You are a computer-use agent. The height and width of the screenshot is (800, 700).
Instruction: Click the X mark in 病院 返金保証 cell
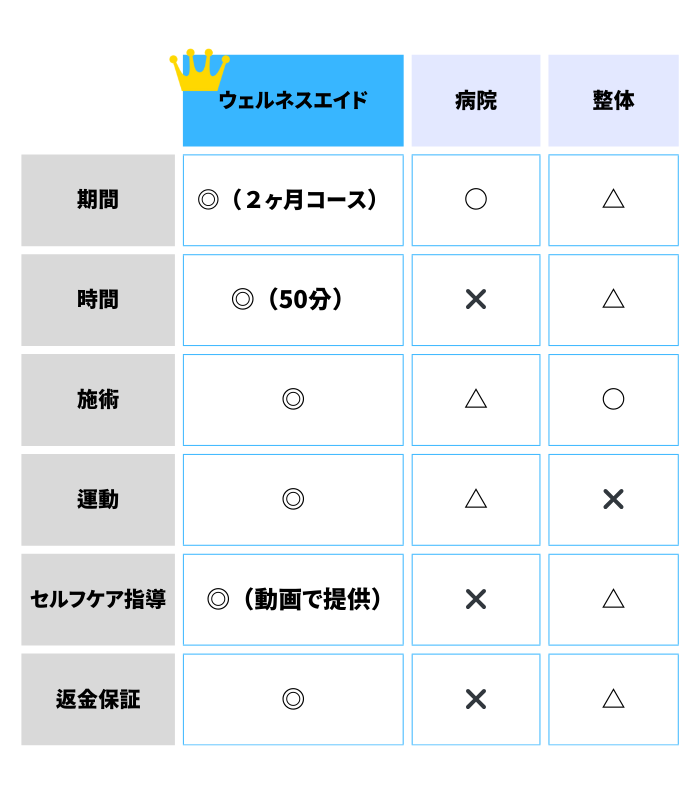coord(476,699)
